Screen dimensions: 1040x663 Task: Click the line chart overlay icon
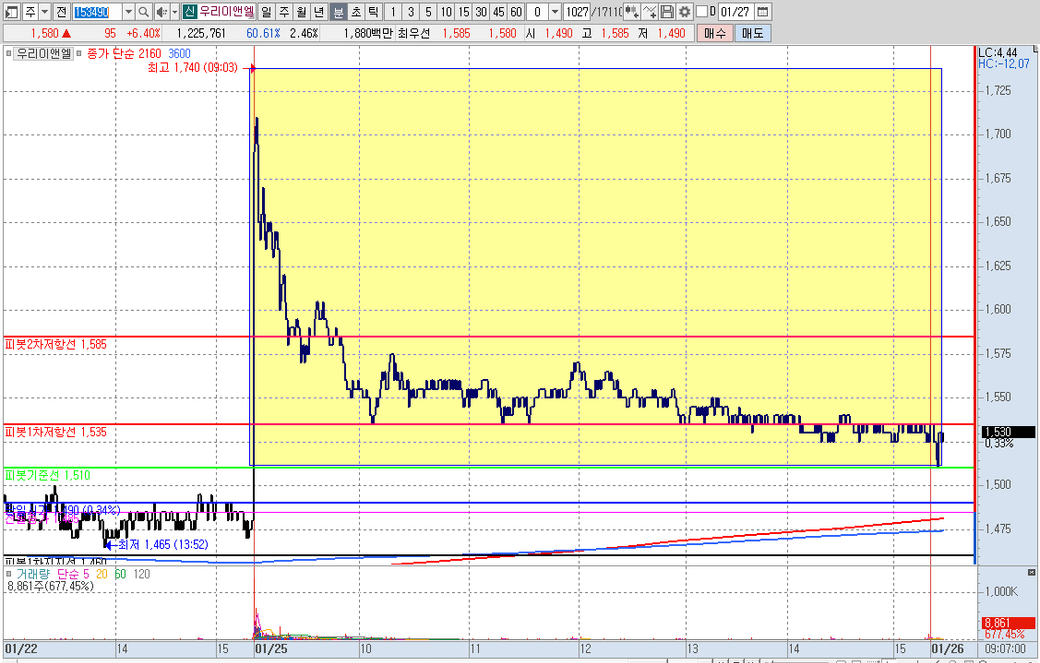click(649, 12)
